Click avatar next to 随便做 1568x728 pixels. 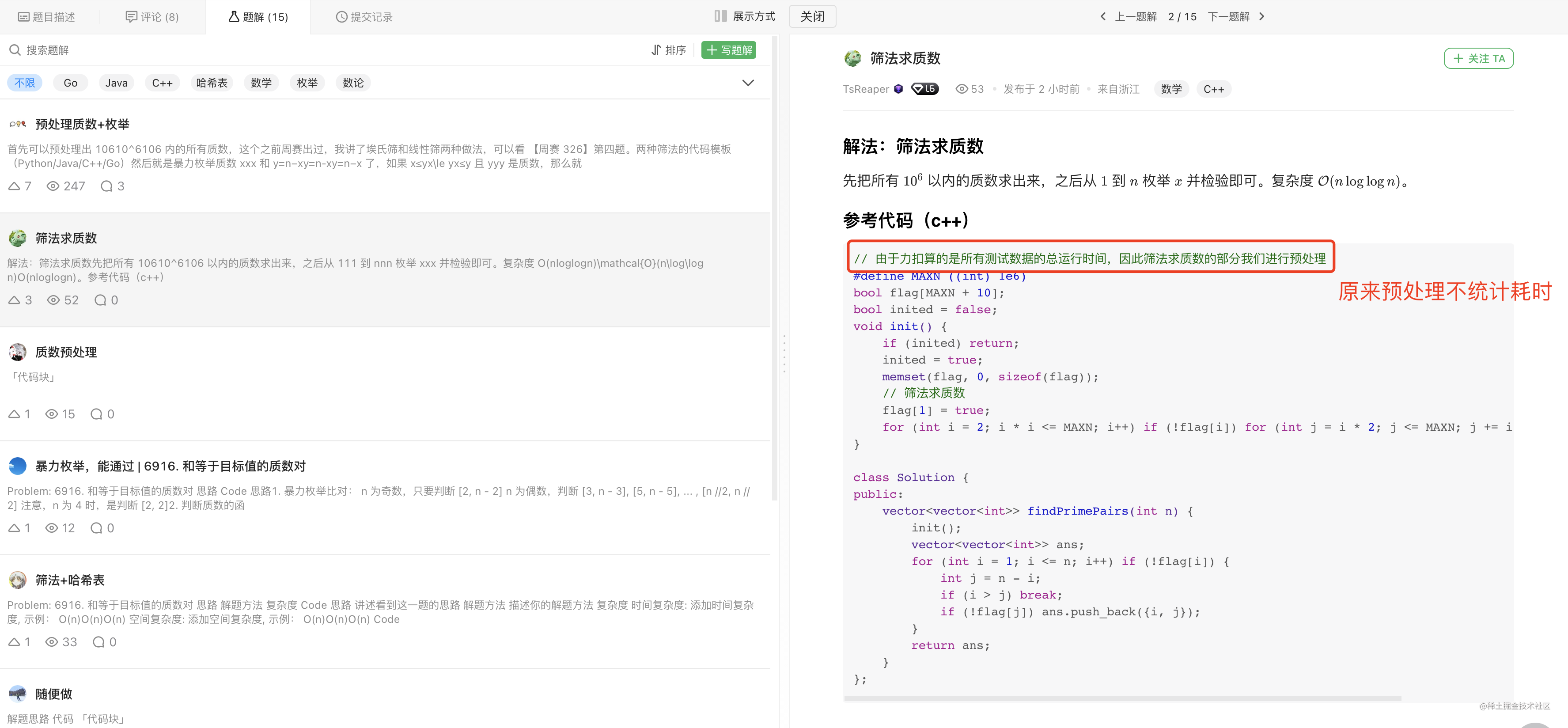[18, 694]
